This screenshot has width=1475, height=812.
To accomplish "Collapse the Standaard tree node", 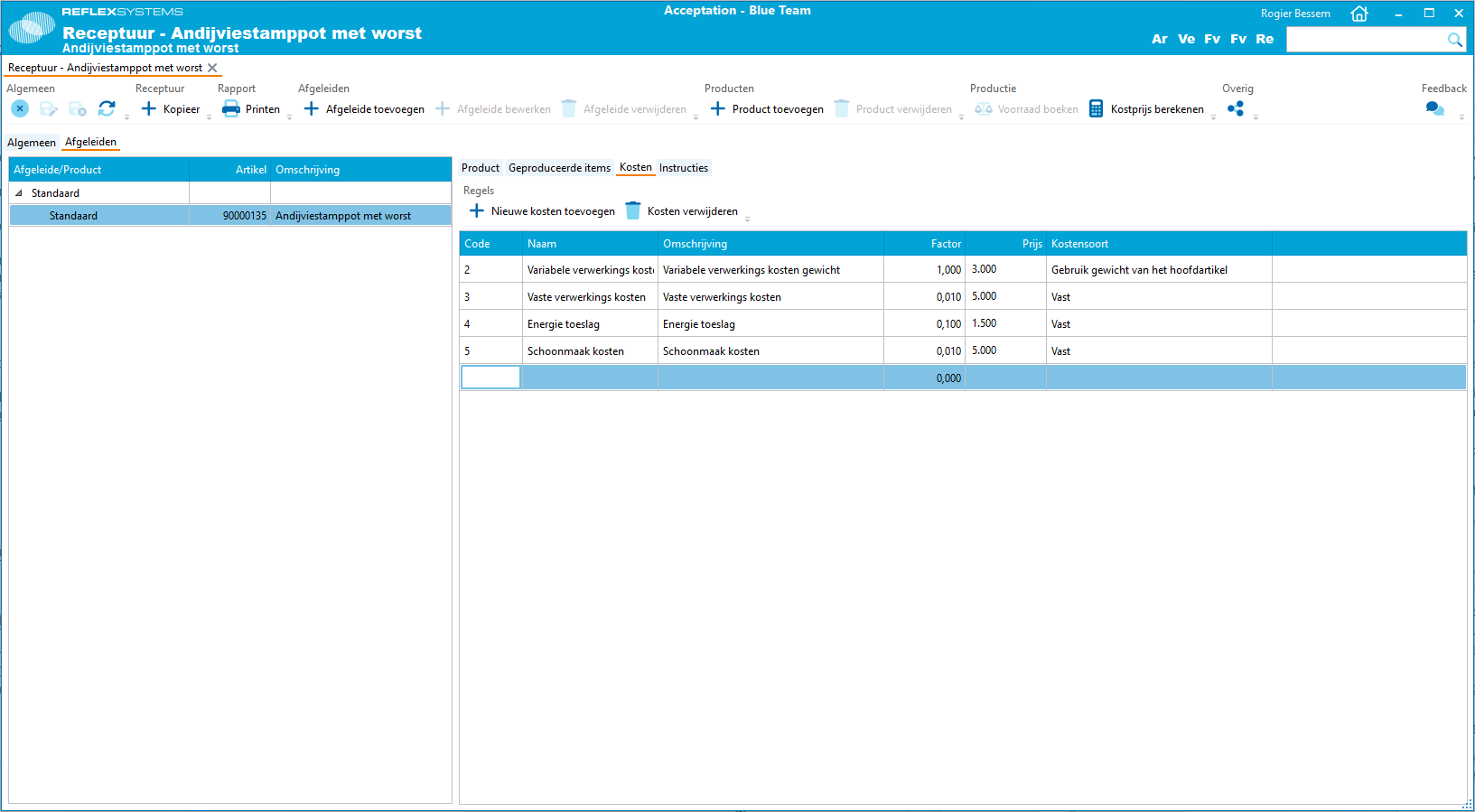I will coord(19,193).
